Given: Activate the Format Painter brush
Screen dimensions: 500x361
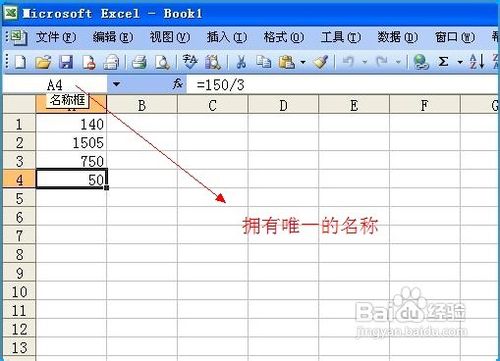Looking at the screenshot, I should tap(321, 62).
